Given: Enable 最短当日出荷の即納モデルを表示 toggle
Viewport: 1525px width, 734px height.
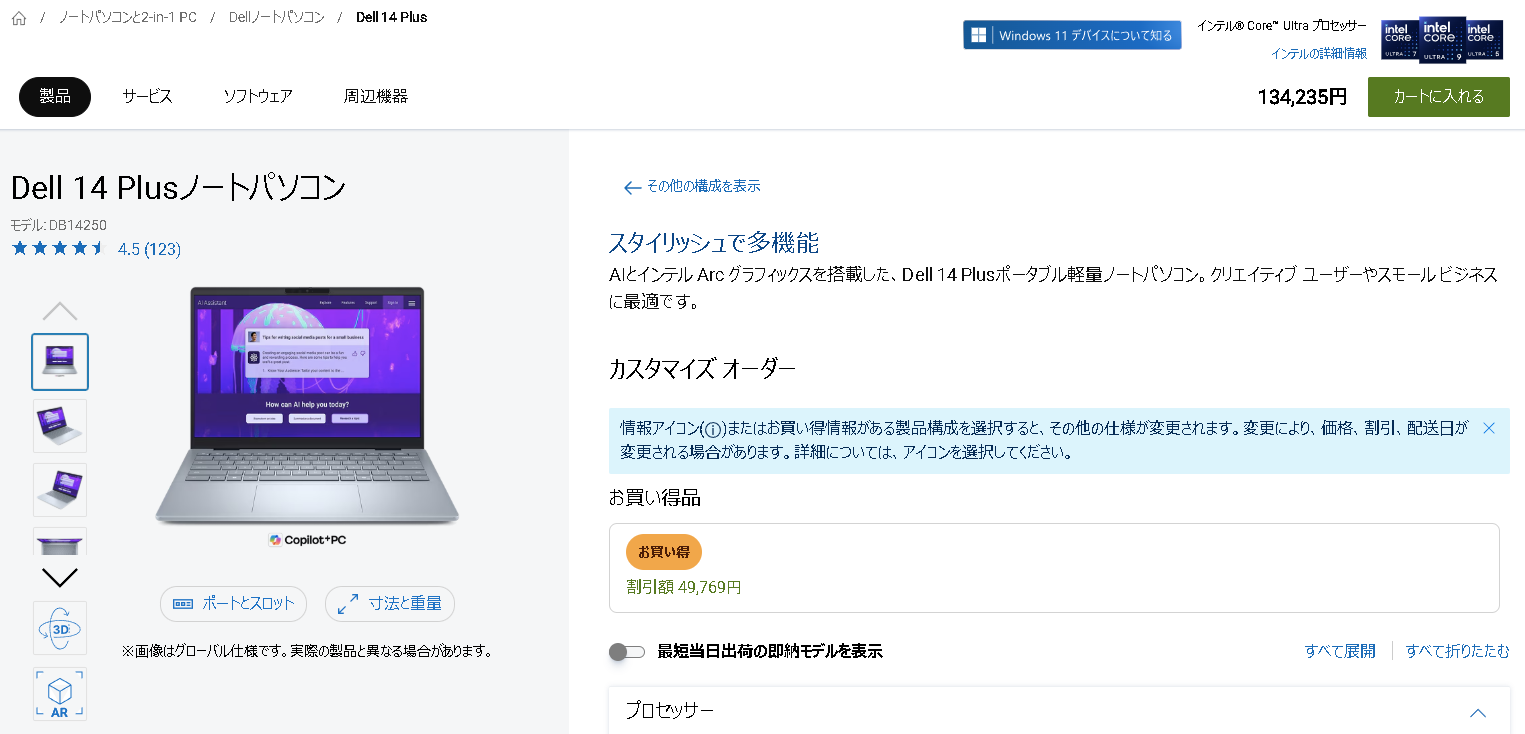Looking at the screenshot, I should click(x=627, y=650).
